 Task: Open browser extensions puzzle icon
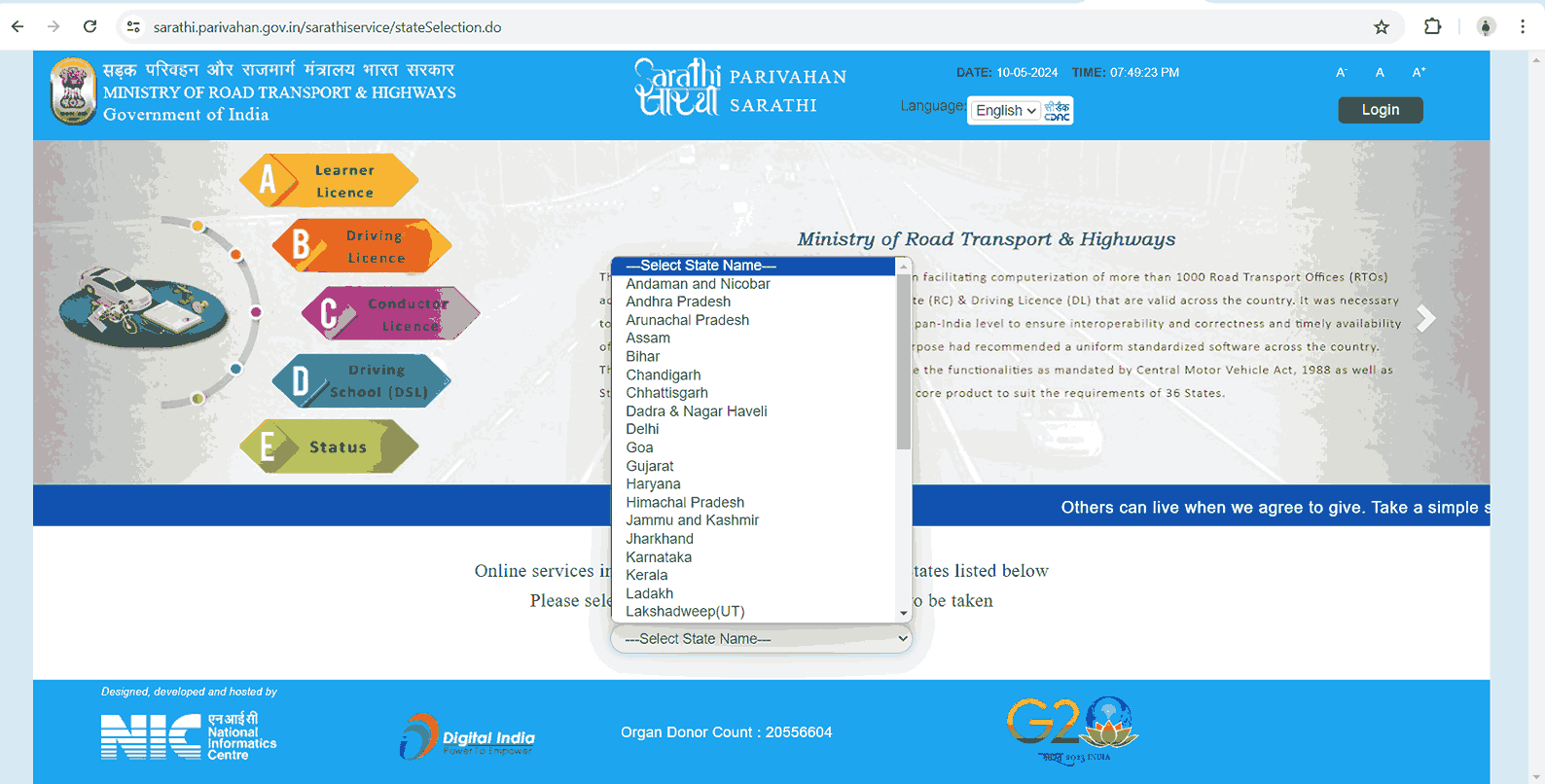[1432, 27]
